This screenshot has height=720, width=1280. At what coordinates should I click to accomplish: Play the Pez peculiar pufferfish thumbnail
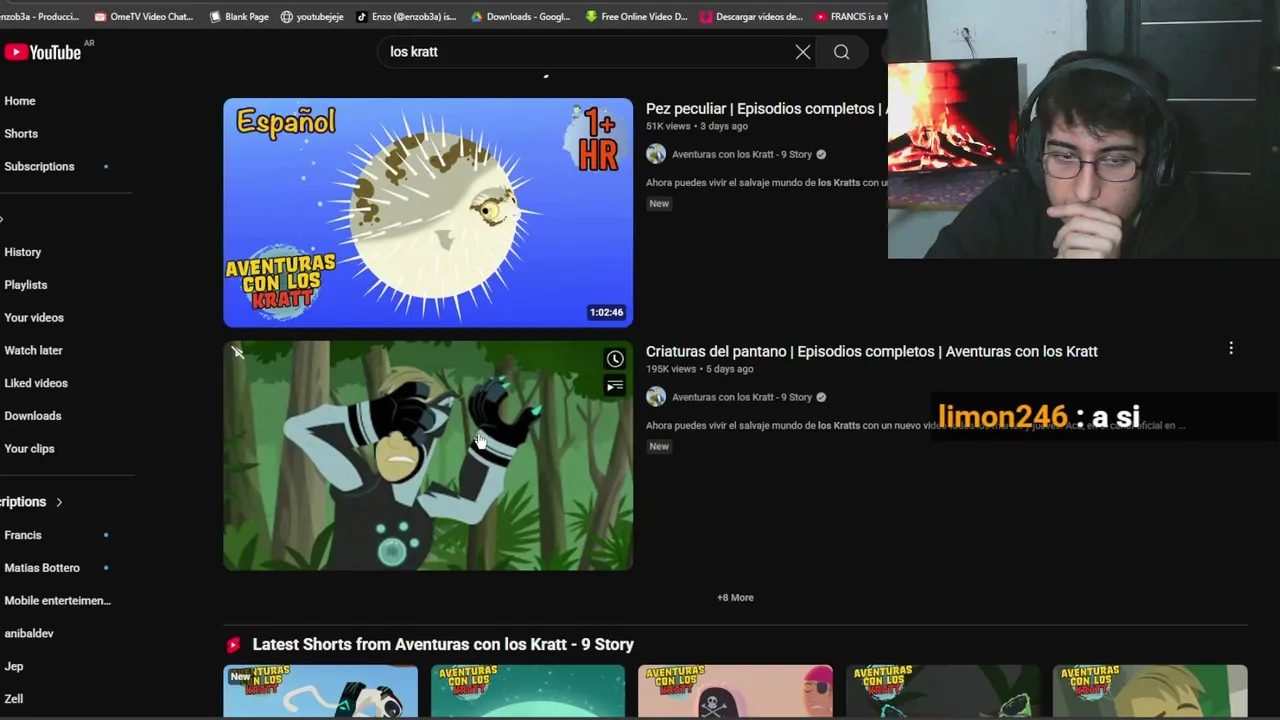click(x=428, y=213)
